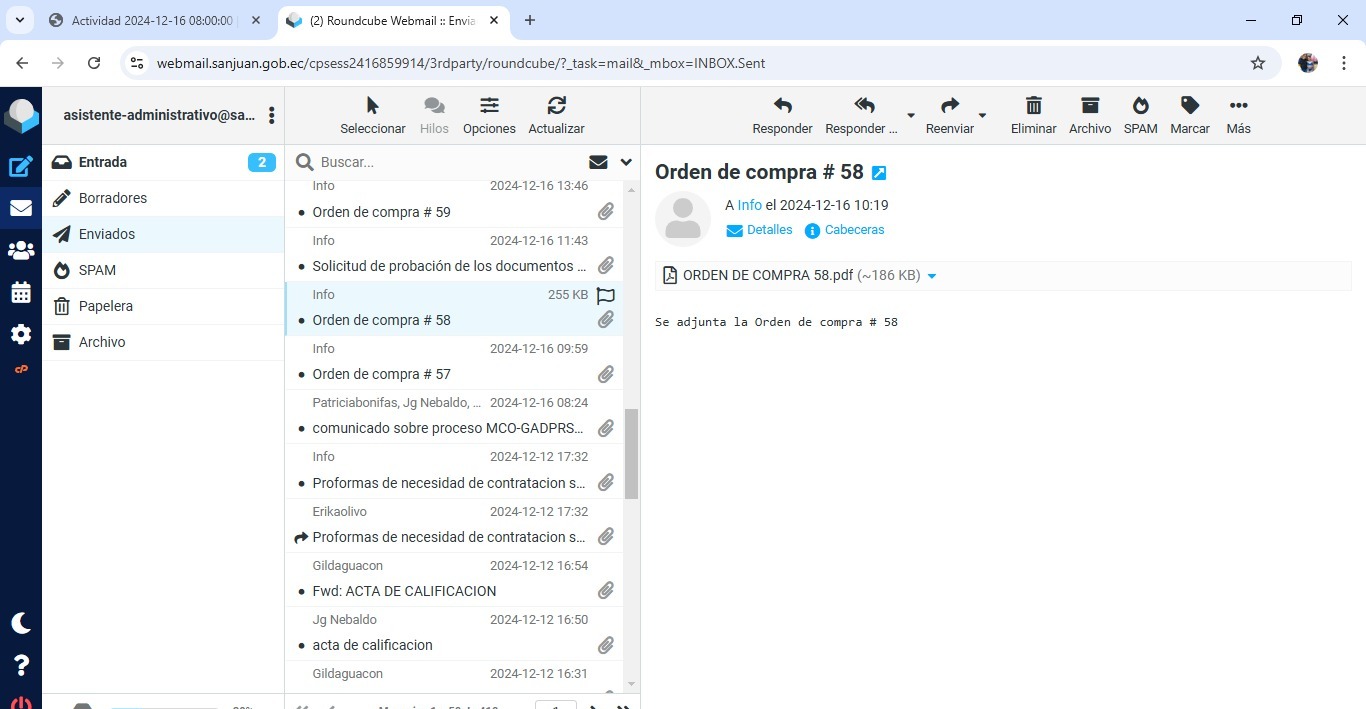
Task: Open message in new window icon
Action: (879, 173)
